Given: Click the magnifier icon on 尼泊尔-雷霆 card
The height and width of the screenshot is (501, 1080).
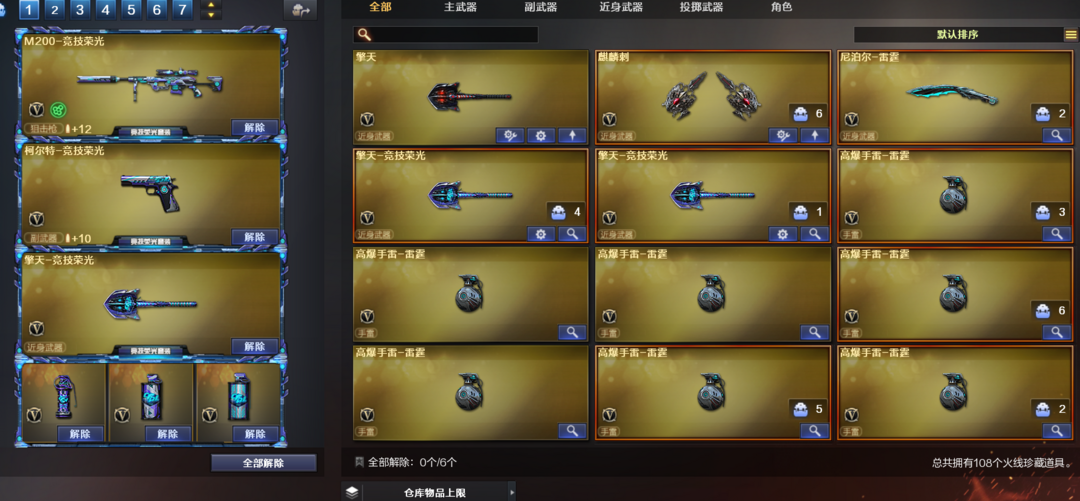Looking at the screenshot, I should (1057, 136).
